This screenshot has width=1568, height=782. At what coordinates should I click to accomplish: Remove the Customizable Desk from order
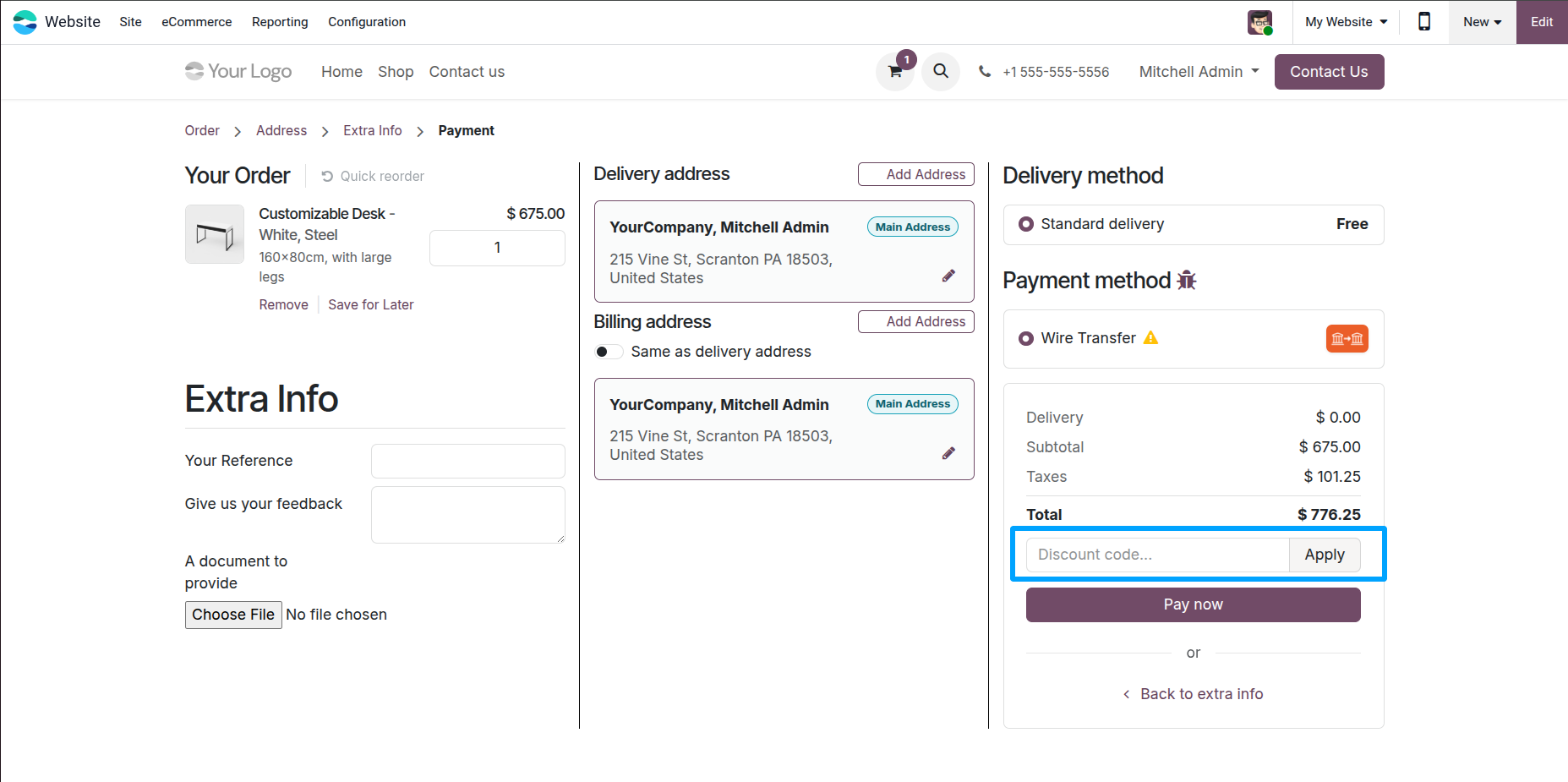coord(284,304)
